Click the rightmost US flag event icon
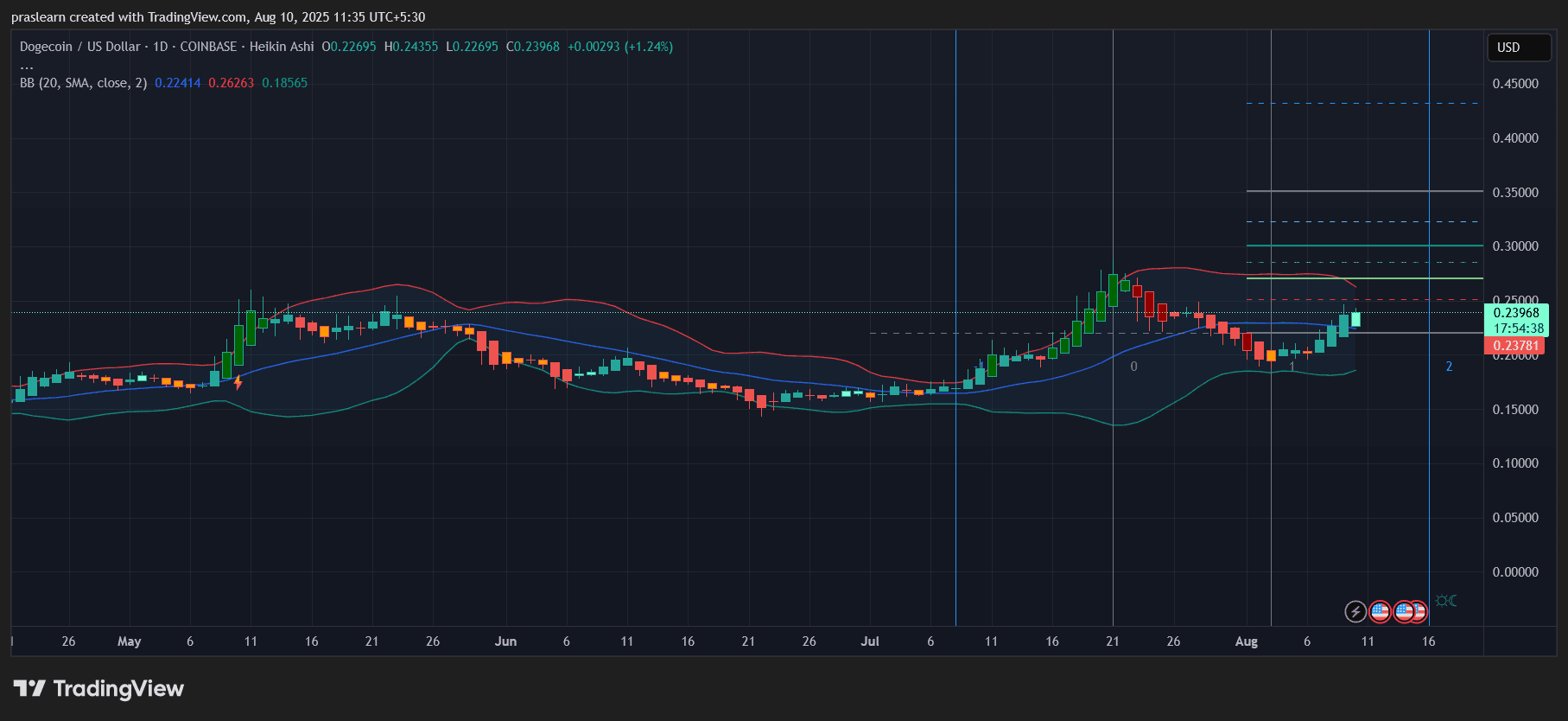 (1418, 612)
